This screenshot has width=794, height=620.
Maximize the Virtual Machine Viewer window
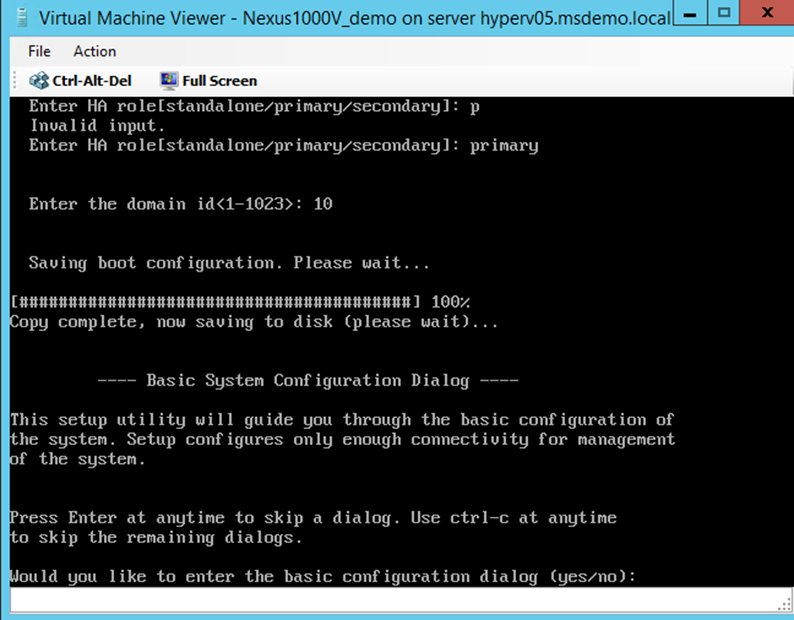pos(724,13)
